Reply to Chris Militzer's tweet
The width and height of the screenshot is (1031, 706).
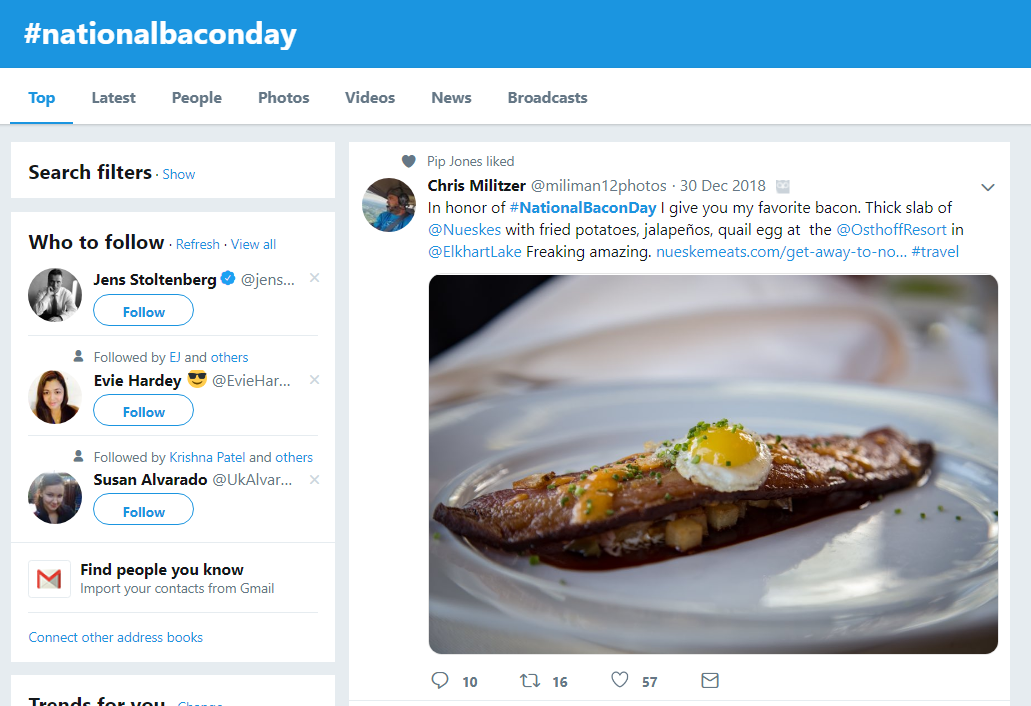pyautogui.click(x=439, y=680)
